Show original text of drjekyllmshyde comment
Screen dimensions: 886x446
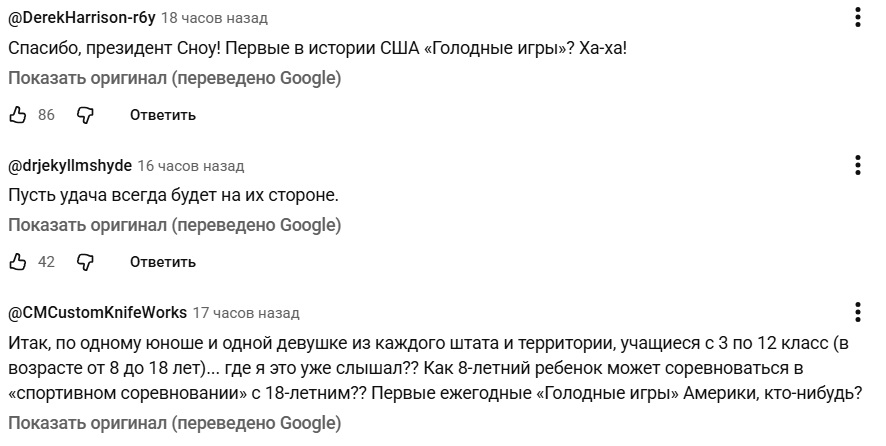click(175, 225)
